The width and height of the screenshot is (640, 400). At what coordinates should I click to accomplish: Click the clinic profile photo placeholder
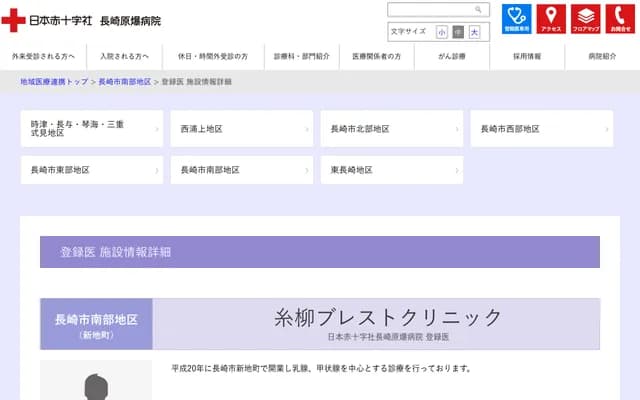[x=96, y=385]
